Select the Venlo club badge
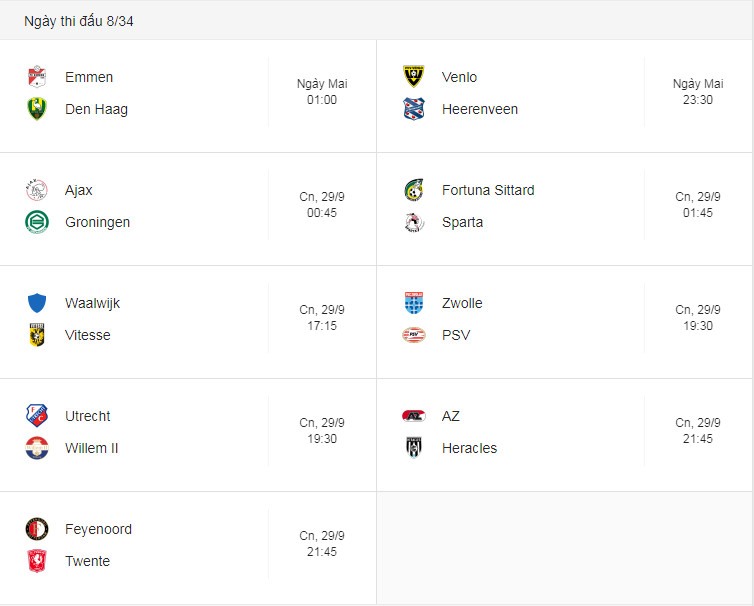 [414, 77]
